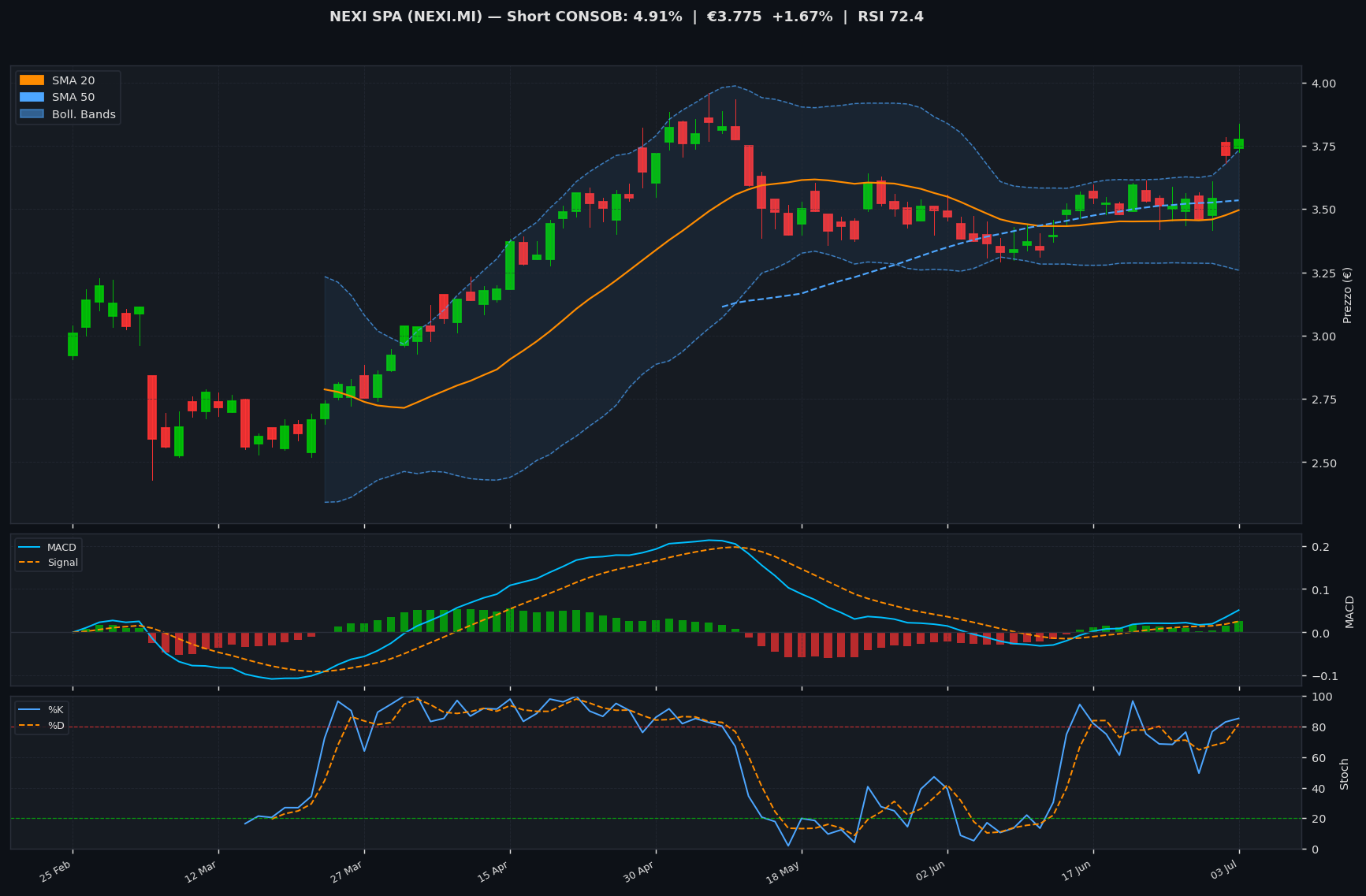The height and width of the screenshot is (896, 1366).
Task: Click the "30 Apr" date label
Action: (x=639, y=871)
